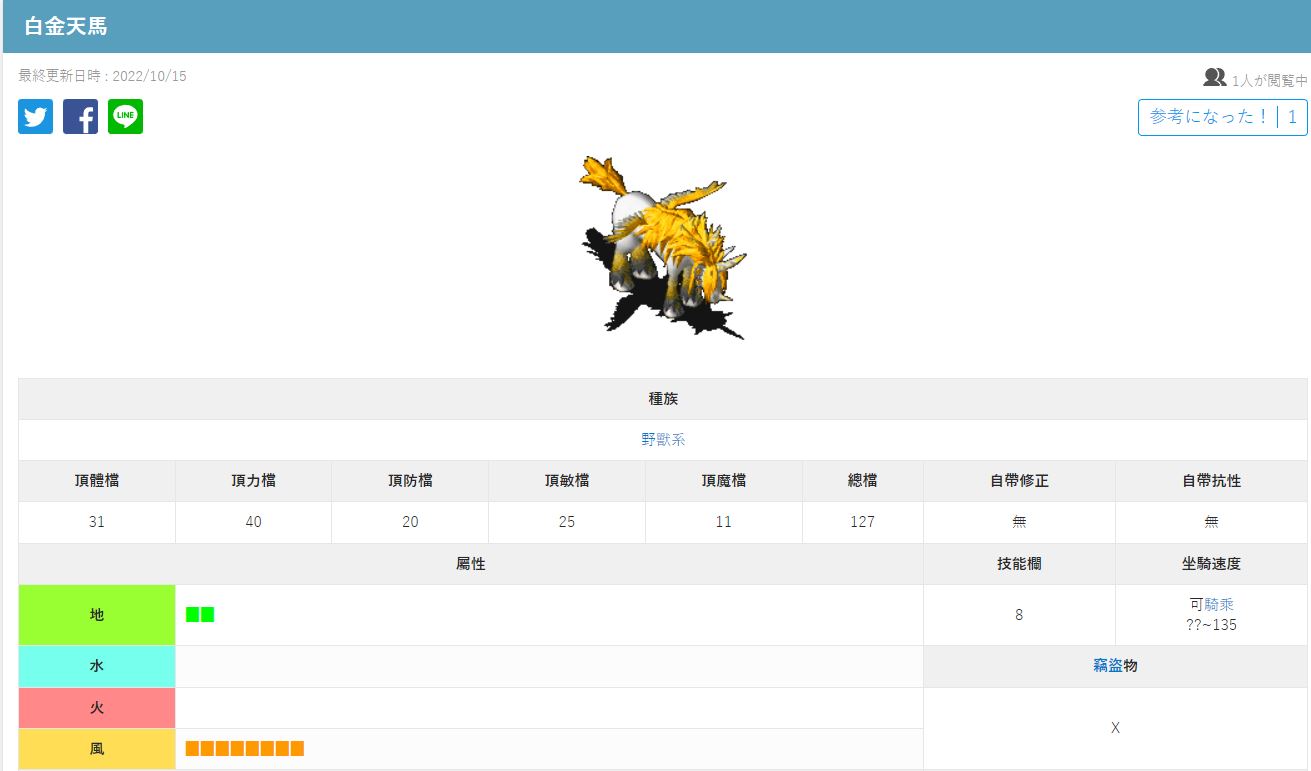
Task: Click the yellow 風 attribute label
Action: pyautogui.click(x=97, y=749)
